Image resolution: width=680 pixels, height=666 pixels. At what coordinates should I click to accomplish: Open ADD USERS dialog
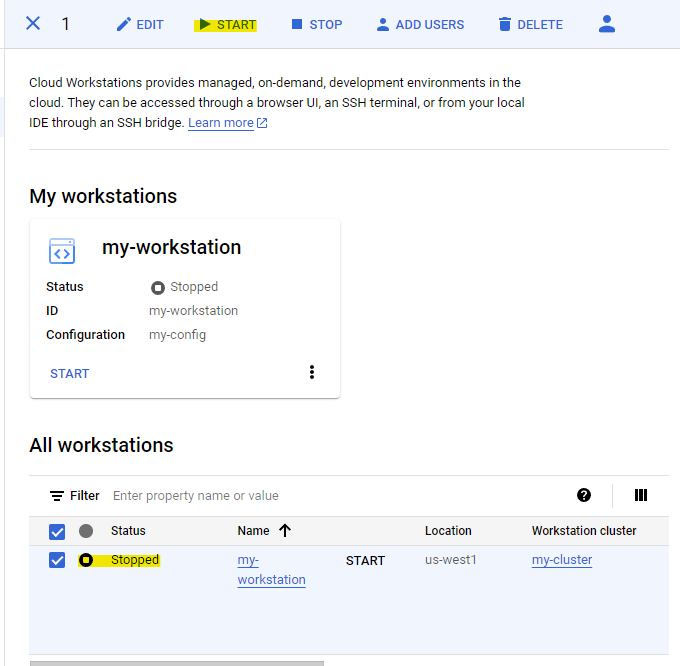click(x=420, y=25)
